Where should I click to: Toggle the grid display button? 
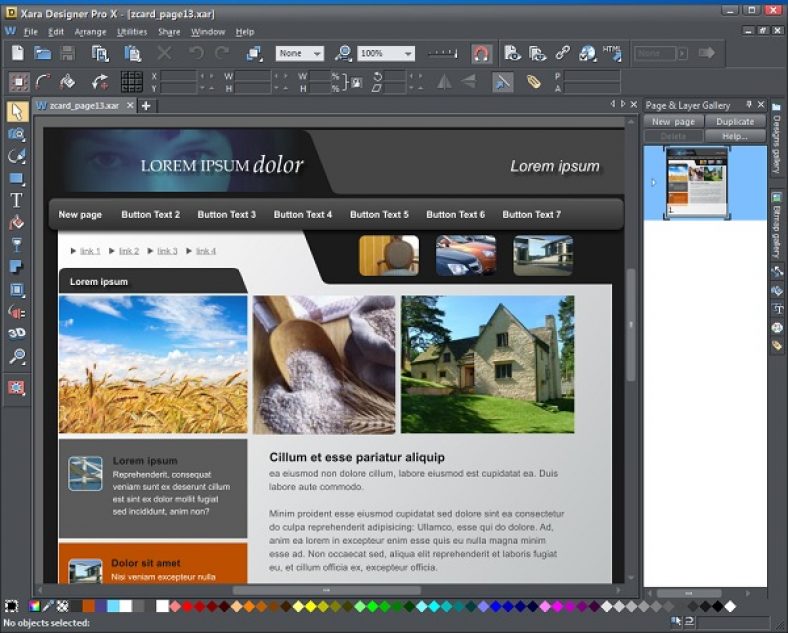coord(132,82)
